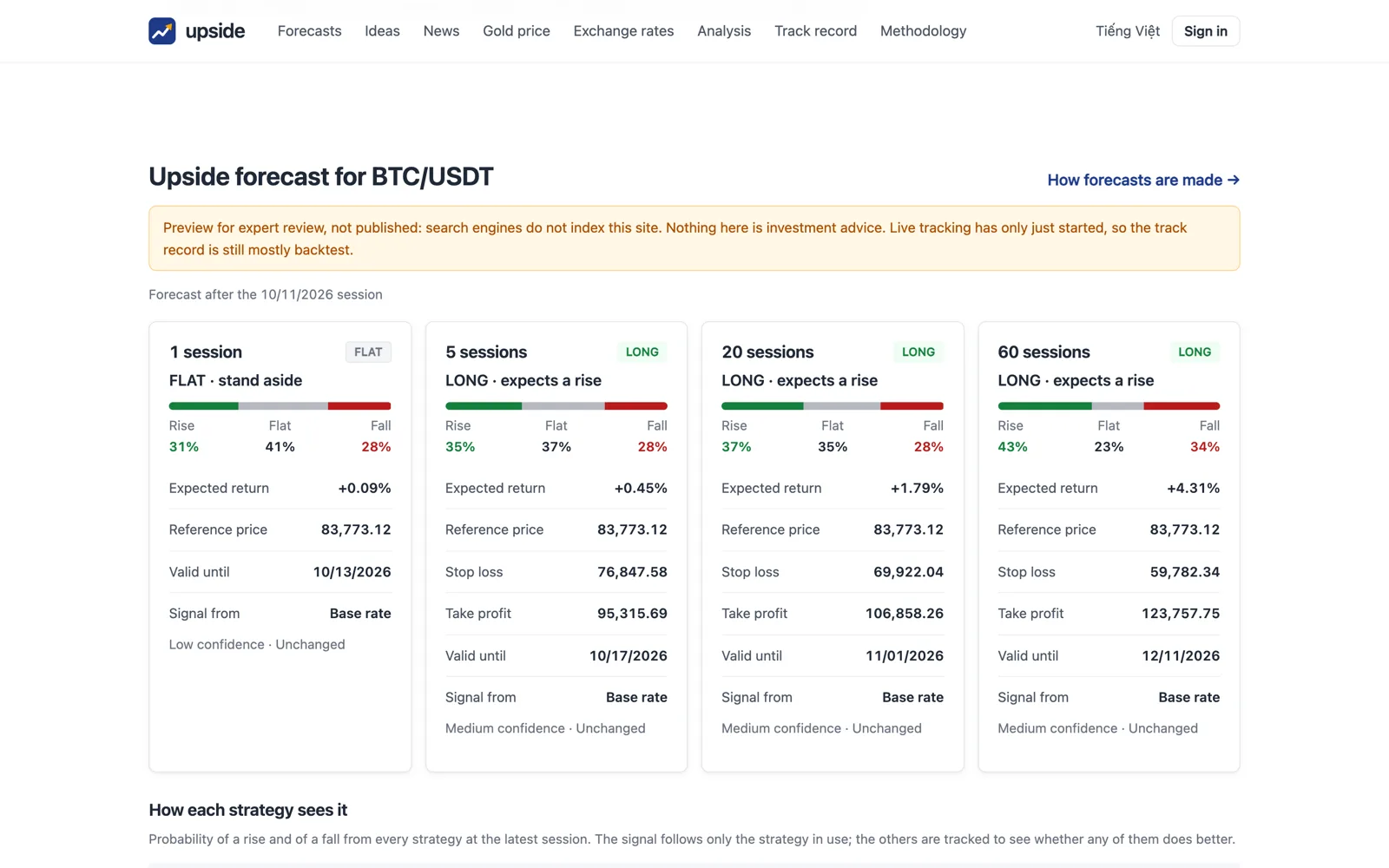This screenshot has height=868, width=1389.
Task: Click the Fall 34% value
Action: click(x=1205, y=446)
